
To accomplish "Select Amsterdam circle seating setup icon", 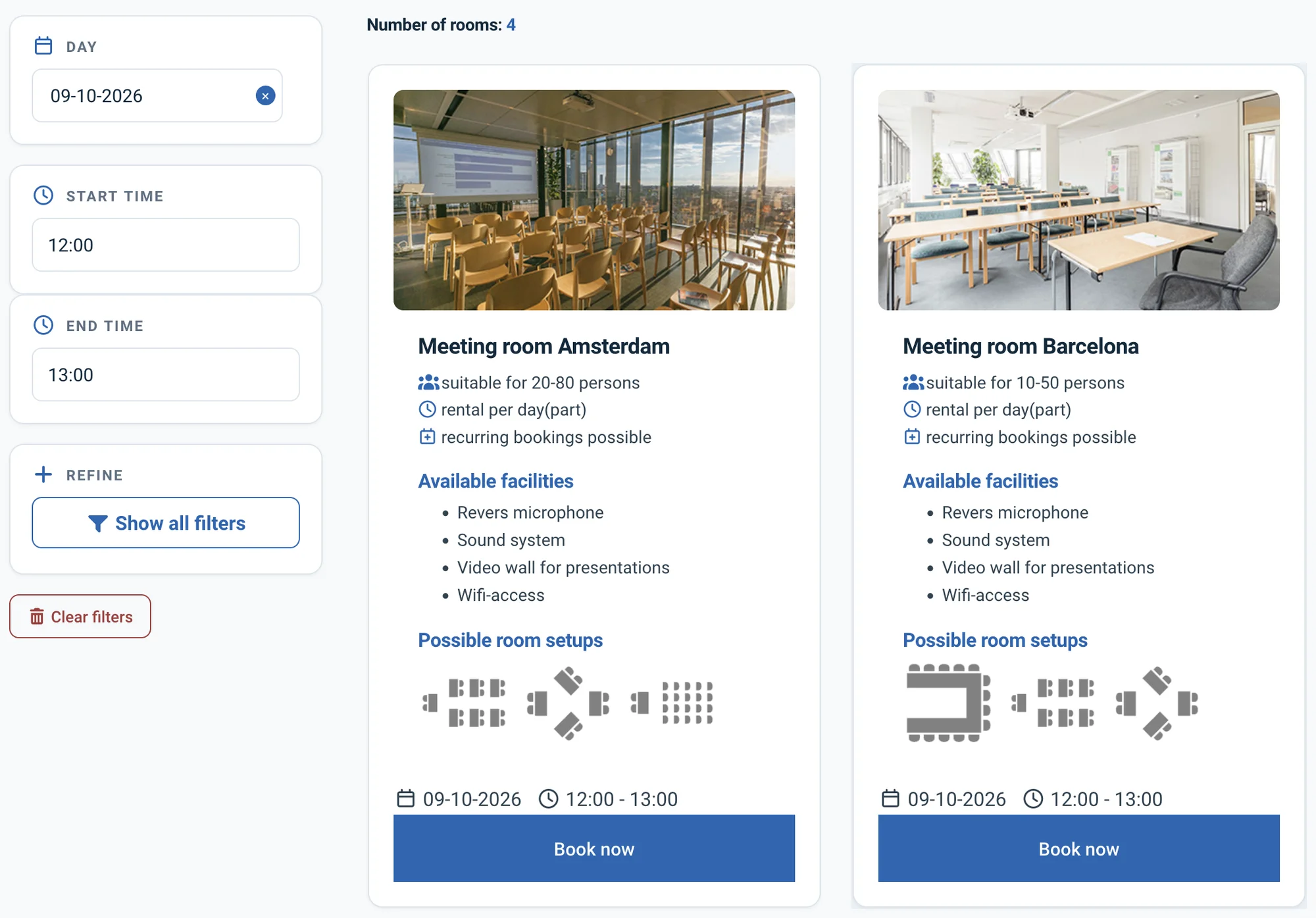I will pos(568,703).
